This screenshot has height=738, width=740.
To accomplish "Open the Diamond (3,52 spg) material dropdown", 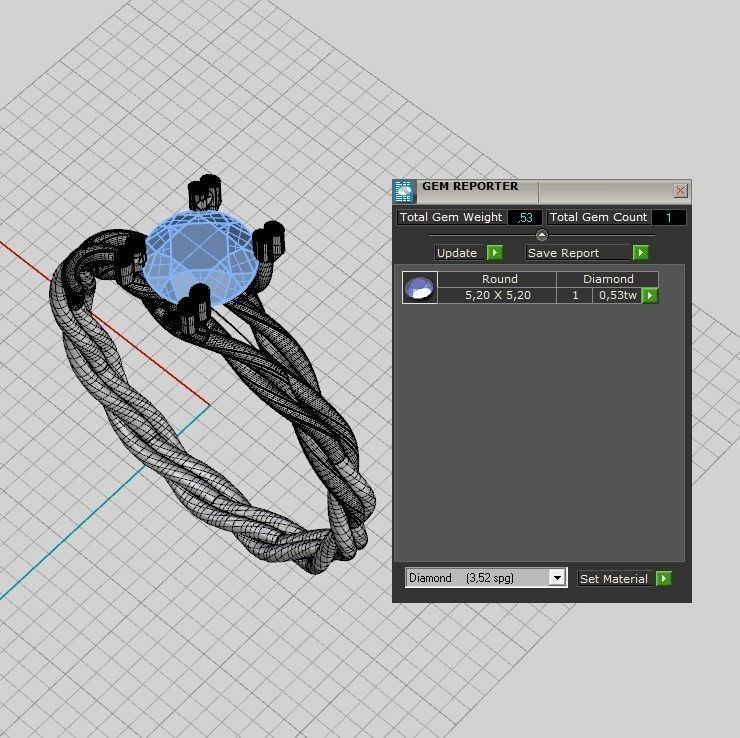I will tap(486, 578).
